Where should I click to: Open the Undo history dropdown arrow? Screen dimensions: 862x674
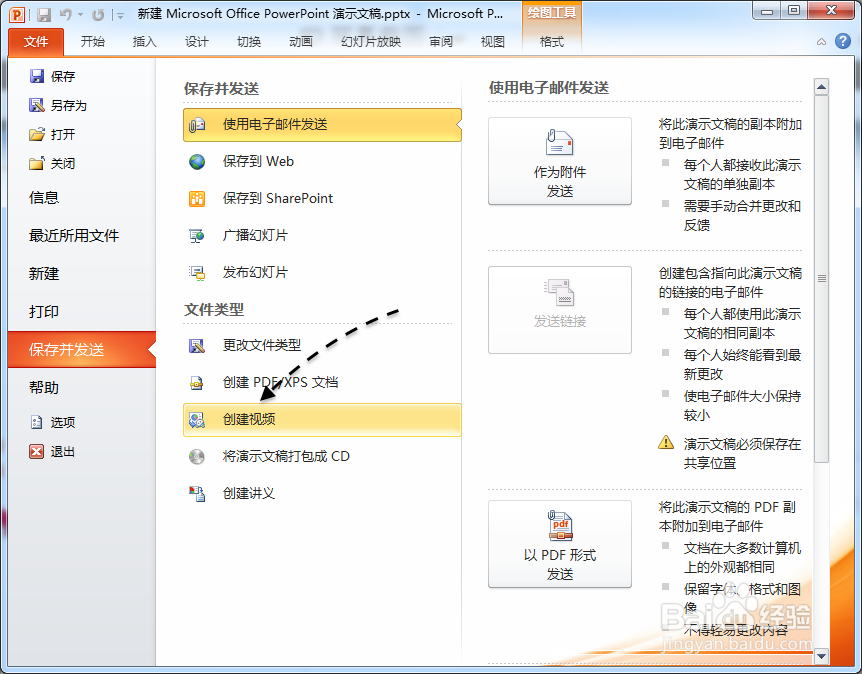(81, 15)
